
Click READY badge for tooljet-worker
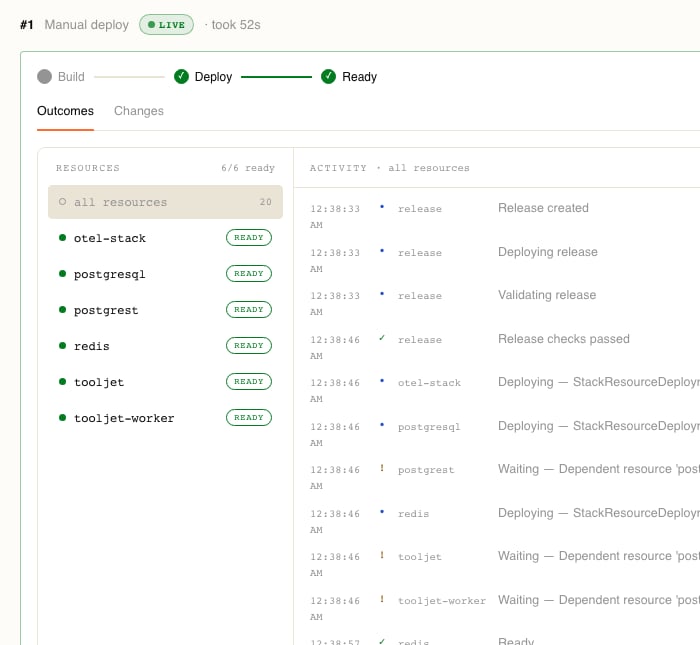[x=249, y=417]
